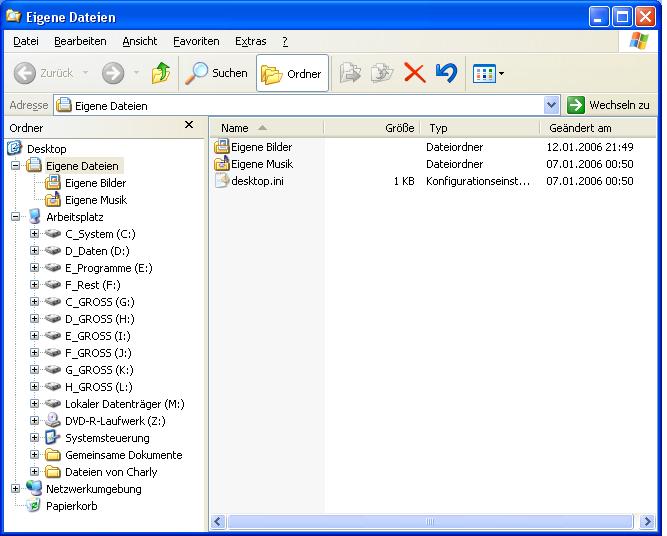Click the Dateien von Charly folder icon
This screenshot has height=536, width=667.
pos(53,472)
